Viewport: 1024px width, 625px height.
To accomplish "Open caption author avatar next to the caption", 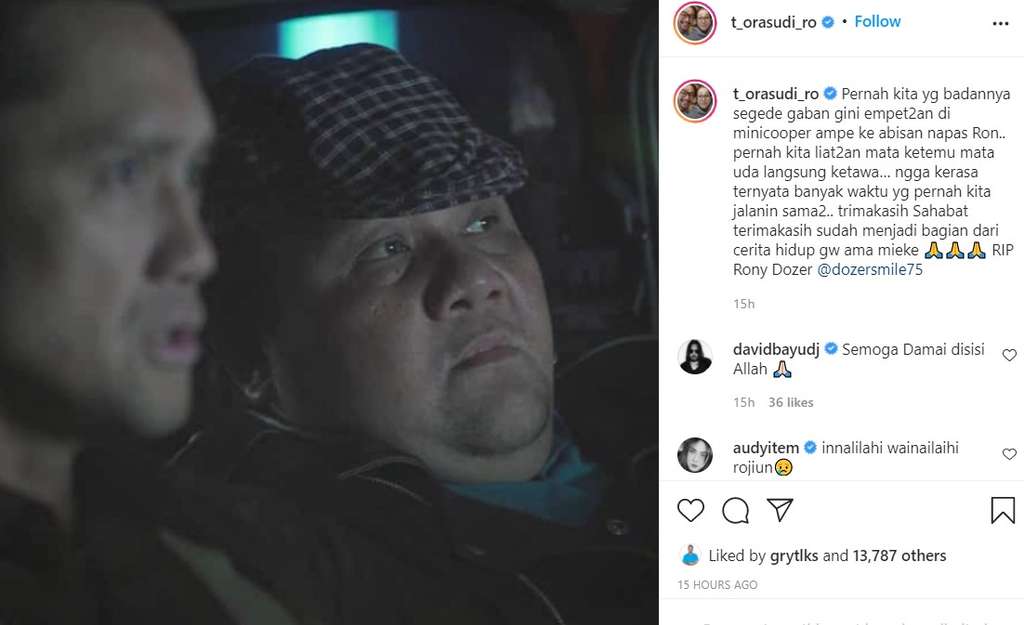I will pos(695,101).
